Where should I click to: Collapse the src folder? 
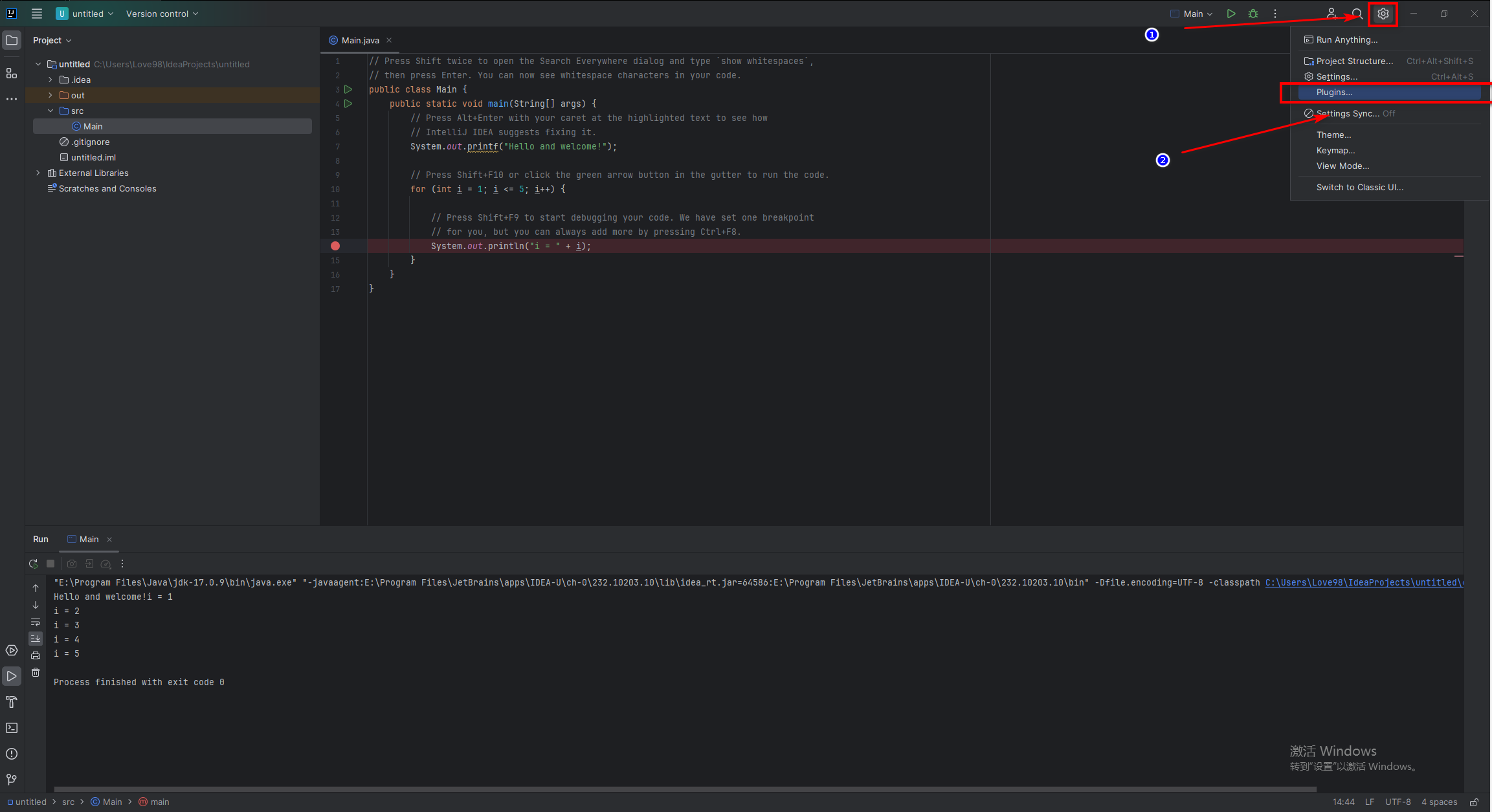(x=50, y=111)
